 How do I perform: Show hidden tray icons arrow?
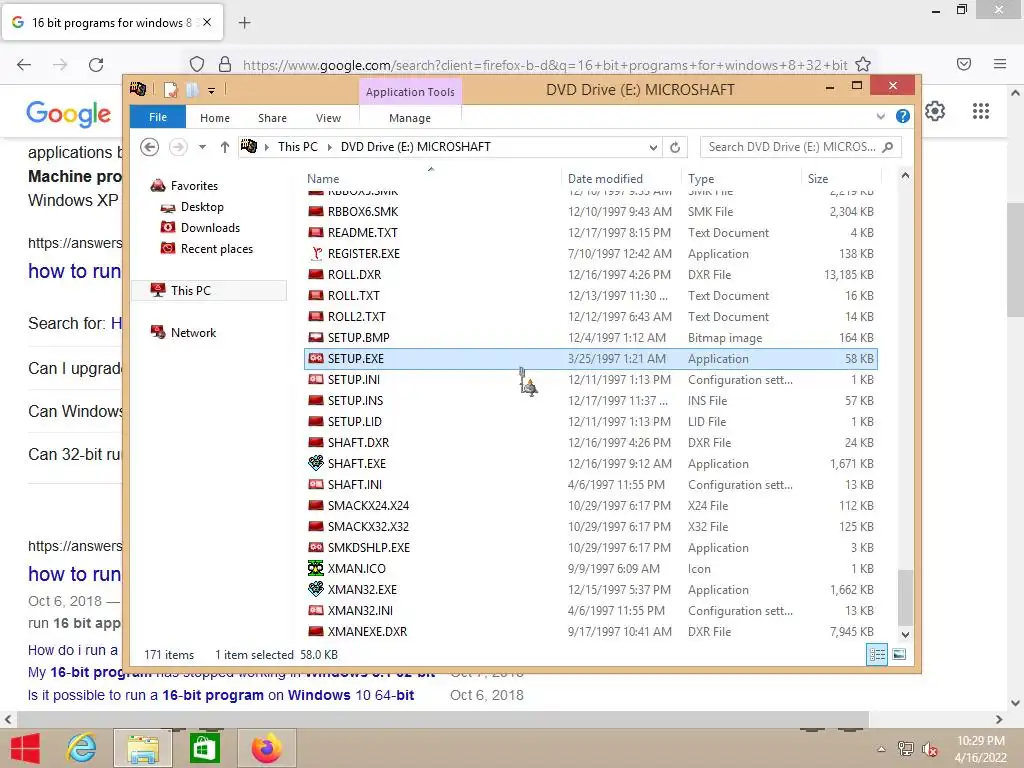coord(881,749)
